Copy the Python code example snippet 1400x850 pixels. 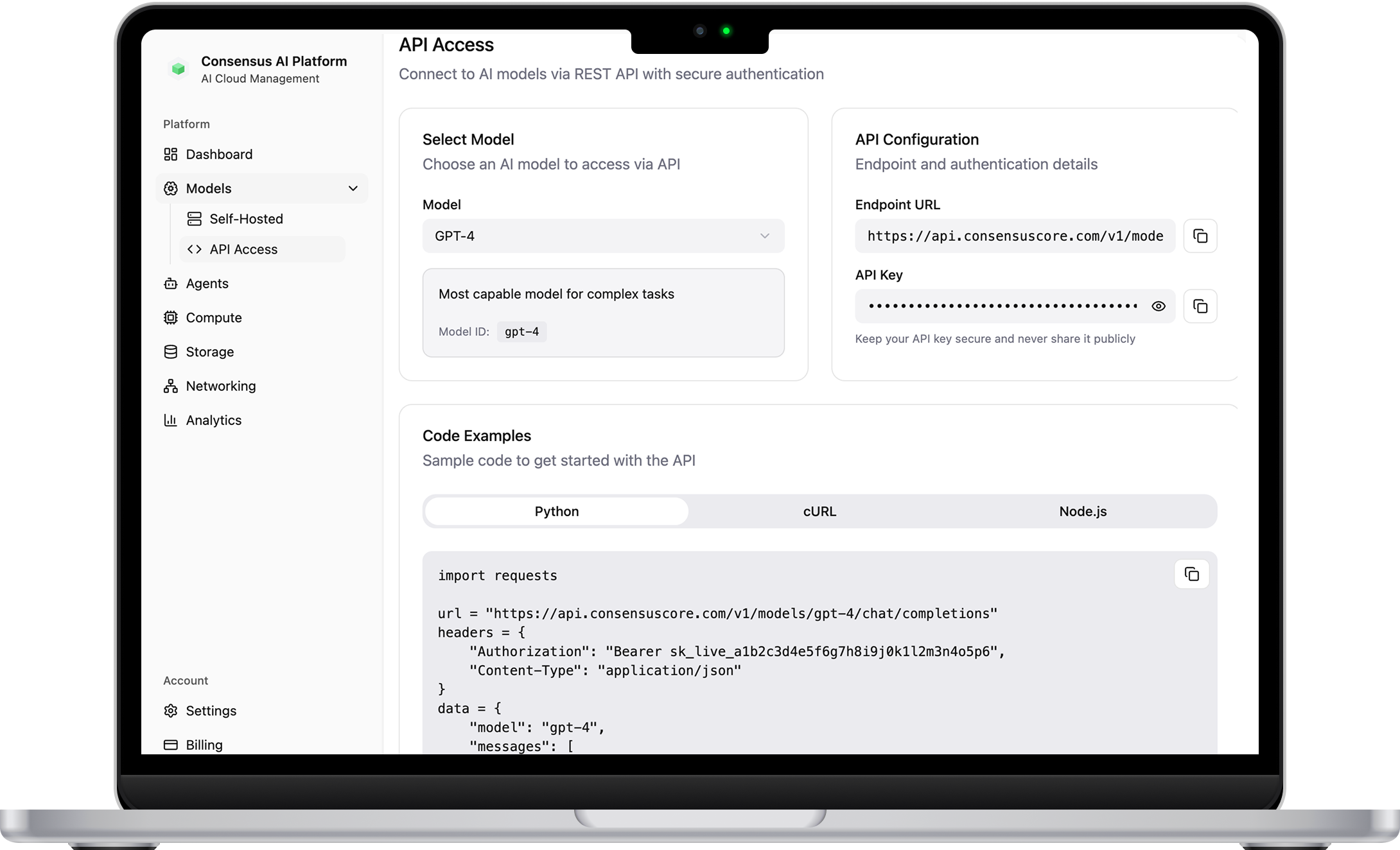[1191, 574]
